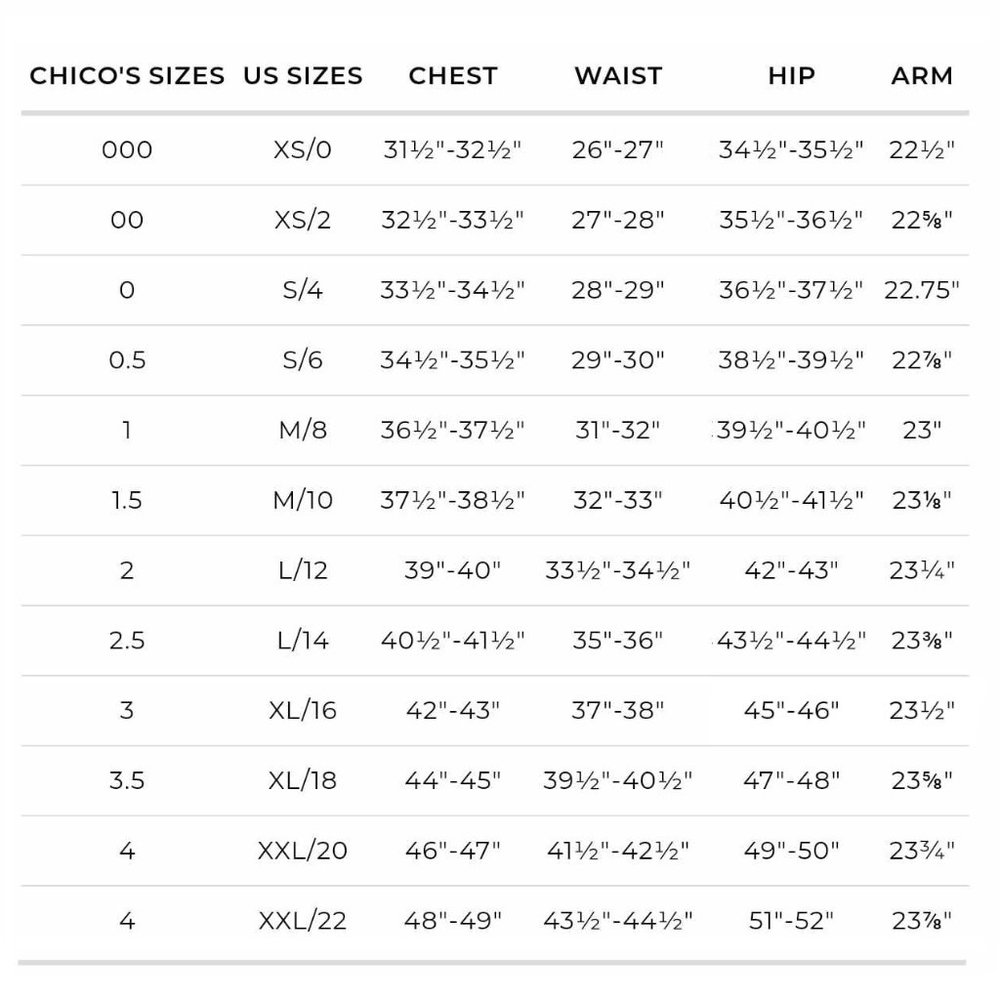
Task: Select the XS/2 size cell
Action: point(303,220)
